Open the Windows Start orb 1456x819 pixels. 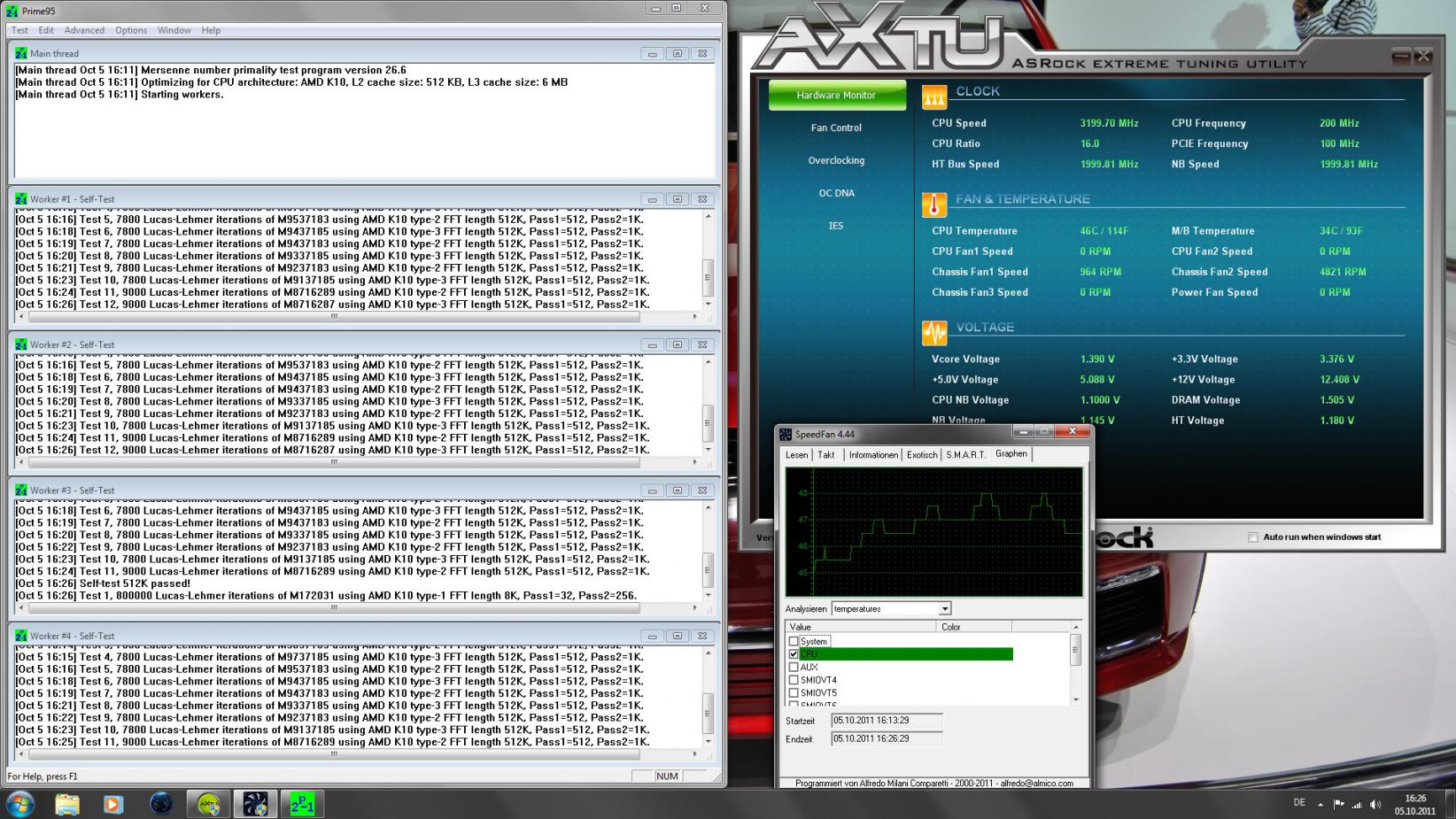point(19,804)
